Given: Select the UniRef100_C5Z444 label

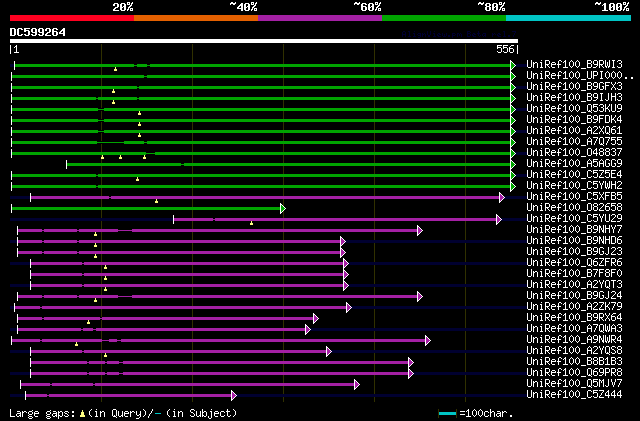Looking at the screenshot, I should 574,394.
